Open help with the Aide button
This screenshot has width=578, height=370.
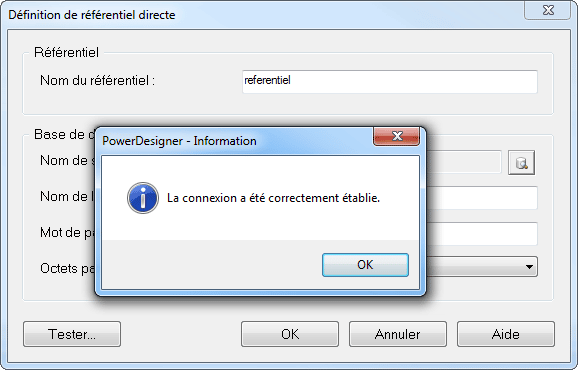(506, 334)
